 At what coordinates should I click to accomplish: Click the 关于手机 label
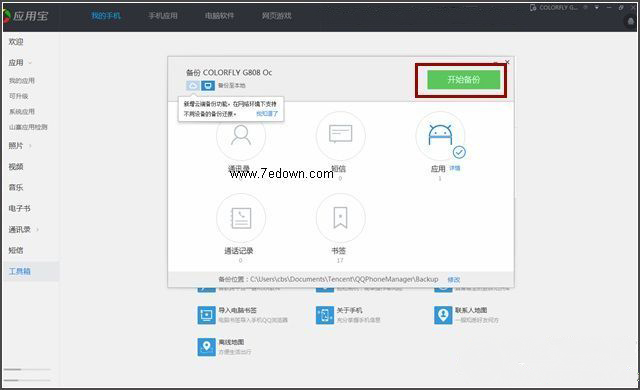point(349,310)
